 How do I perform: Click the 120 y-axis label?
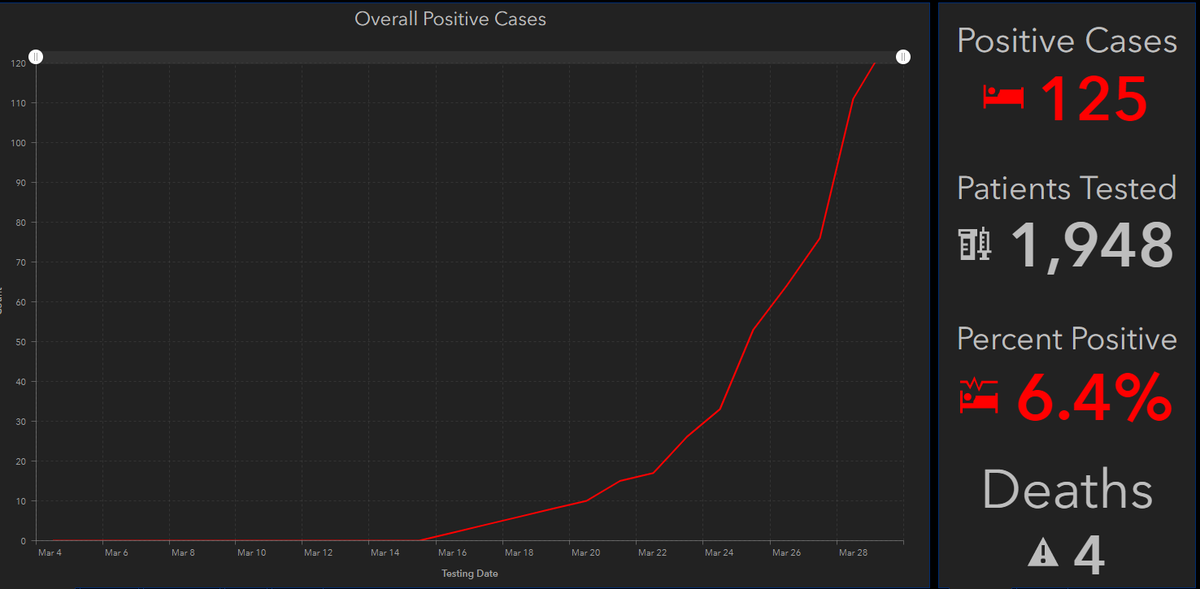click(19, 64)
